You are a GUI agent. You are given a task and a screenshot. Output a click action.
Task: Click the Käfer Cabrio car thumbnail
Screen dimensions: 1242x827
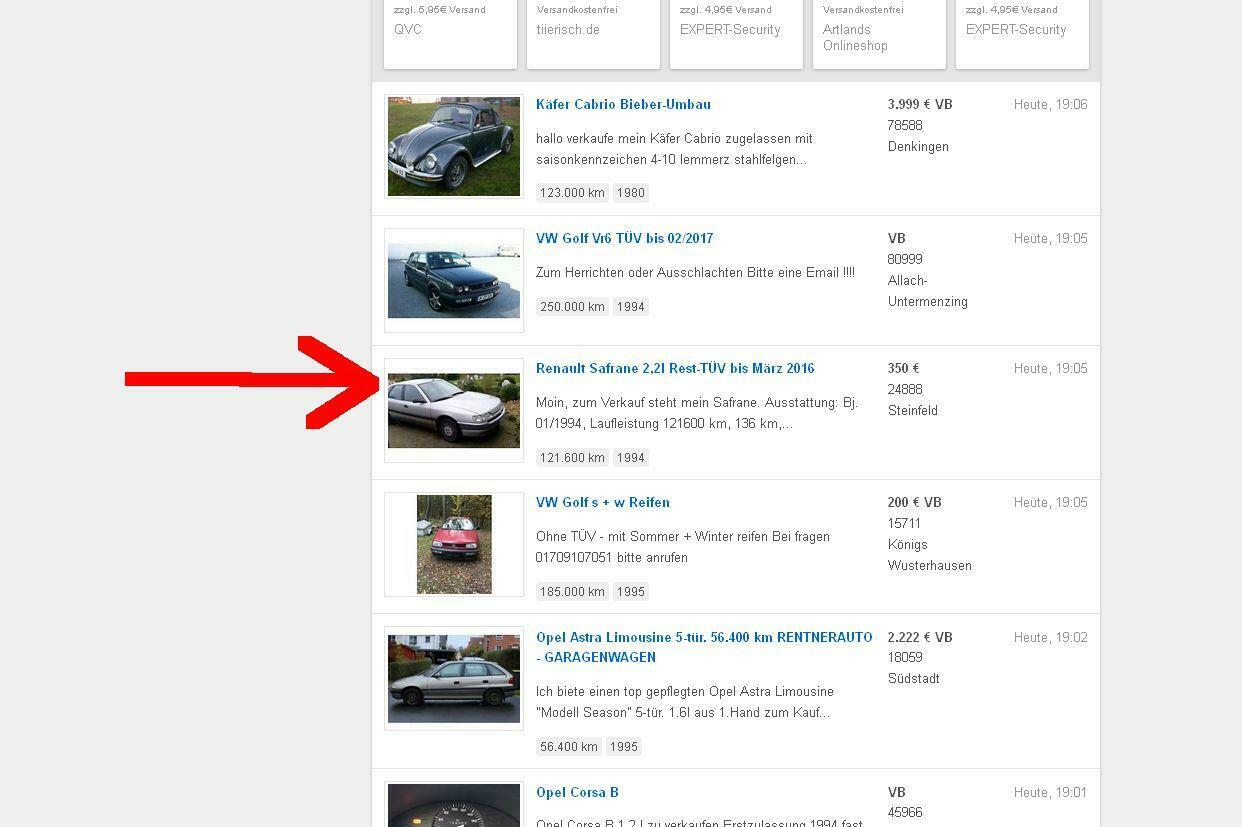[454, 147]
